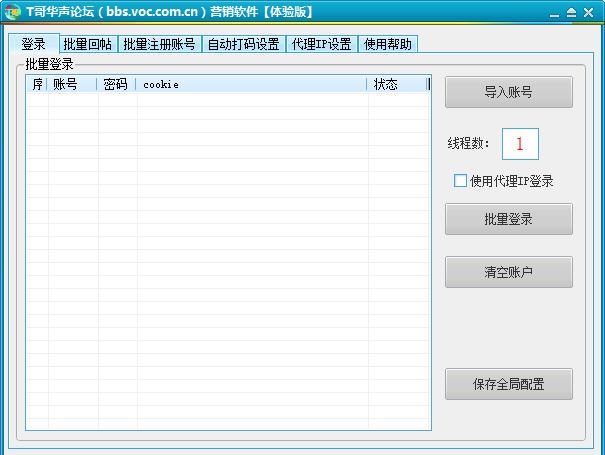
Task: Open the 批量回帖 tab
Action: point(88,44)
